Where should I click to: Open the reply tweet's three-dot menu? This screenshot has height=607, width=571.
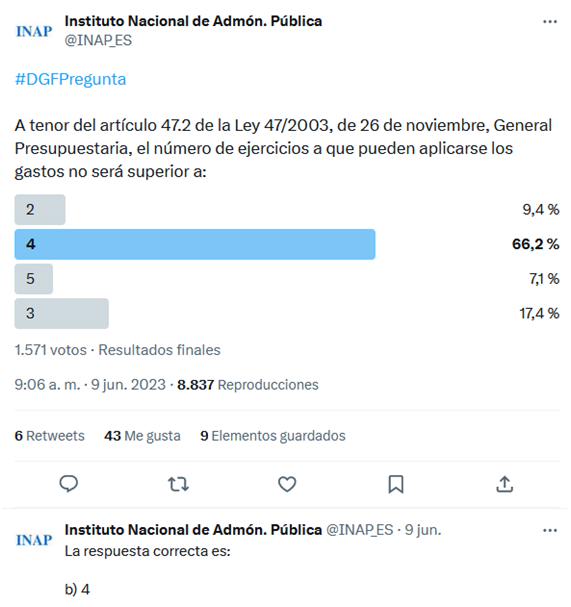coord(550,530)
